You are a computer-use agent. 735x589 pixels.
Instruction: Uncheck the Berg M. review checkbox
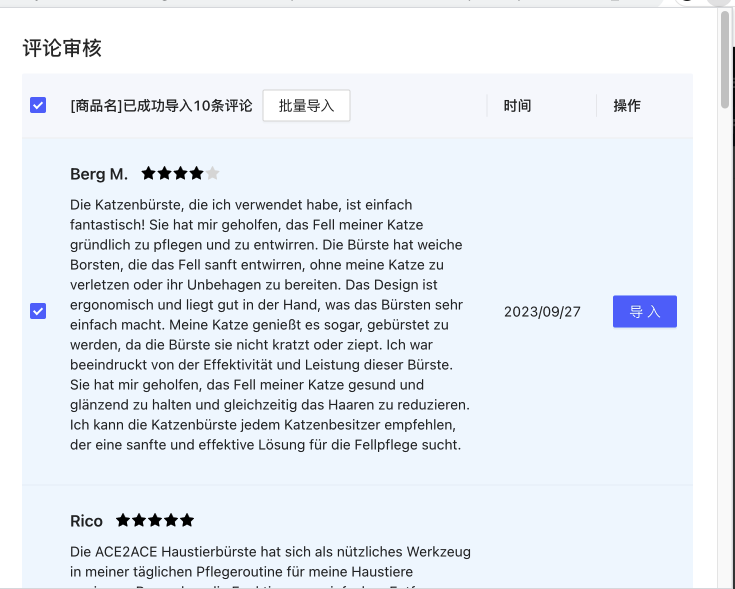pos(38,311)
